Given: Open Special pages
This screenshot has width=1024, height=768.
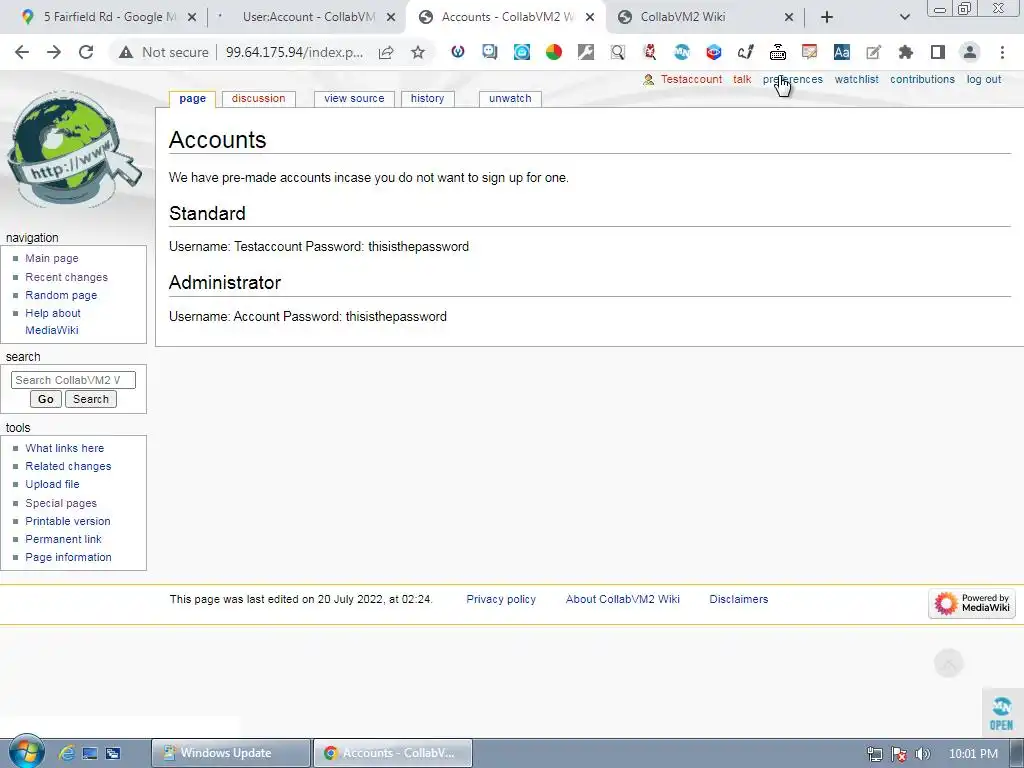Looking at the screenshot, I should pos(61,504).
